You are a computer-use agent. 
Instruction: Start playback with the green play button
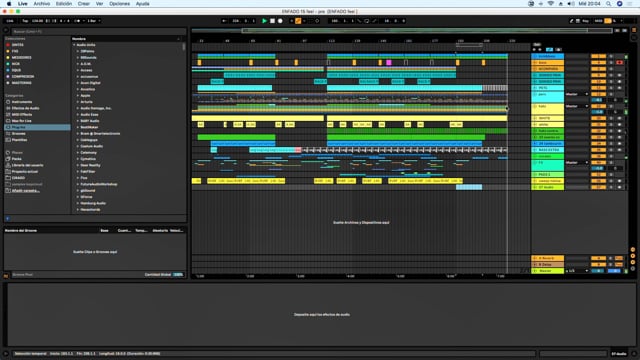click(264, 21)
